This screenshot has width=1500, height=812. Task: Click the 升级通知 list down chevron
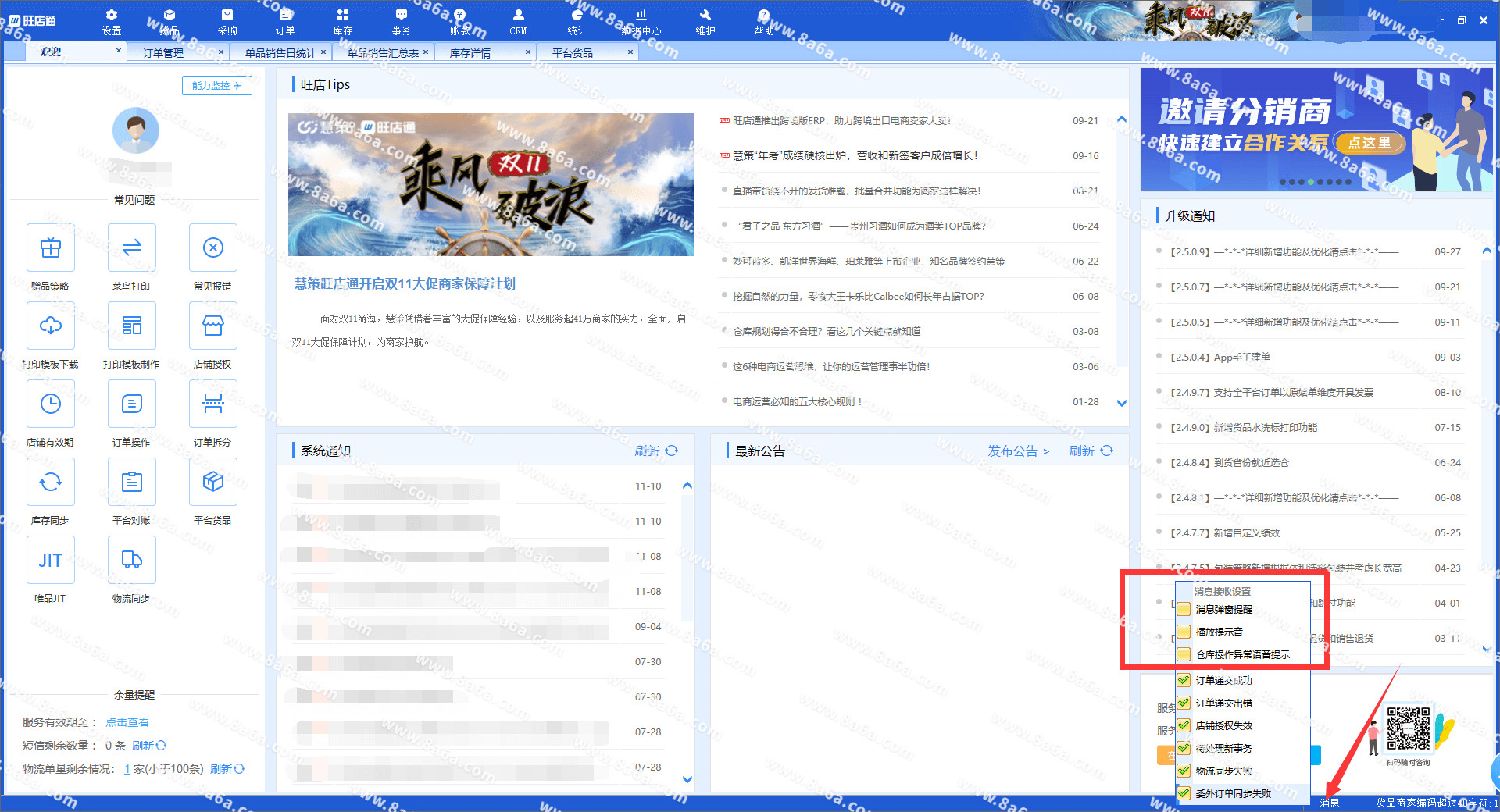click(1487, 647)
